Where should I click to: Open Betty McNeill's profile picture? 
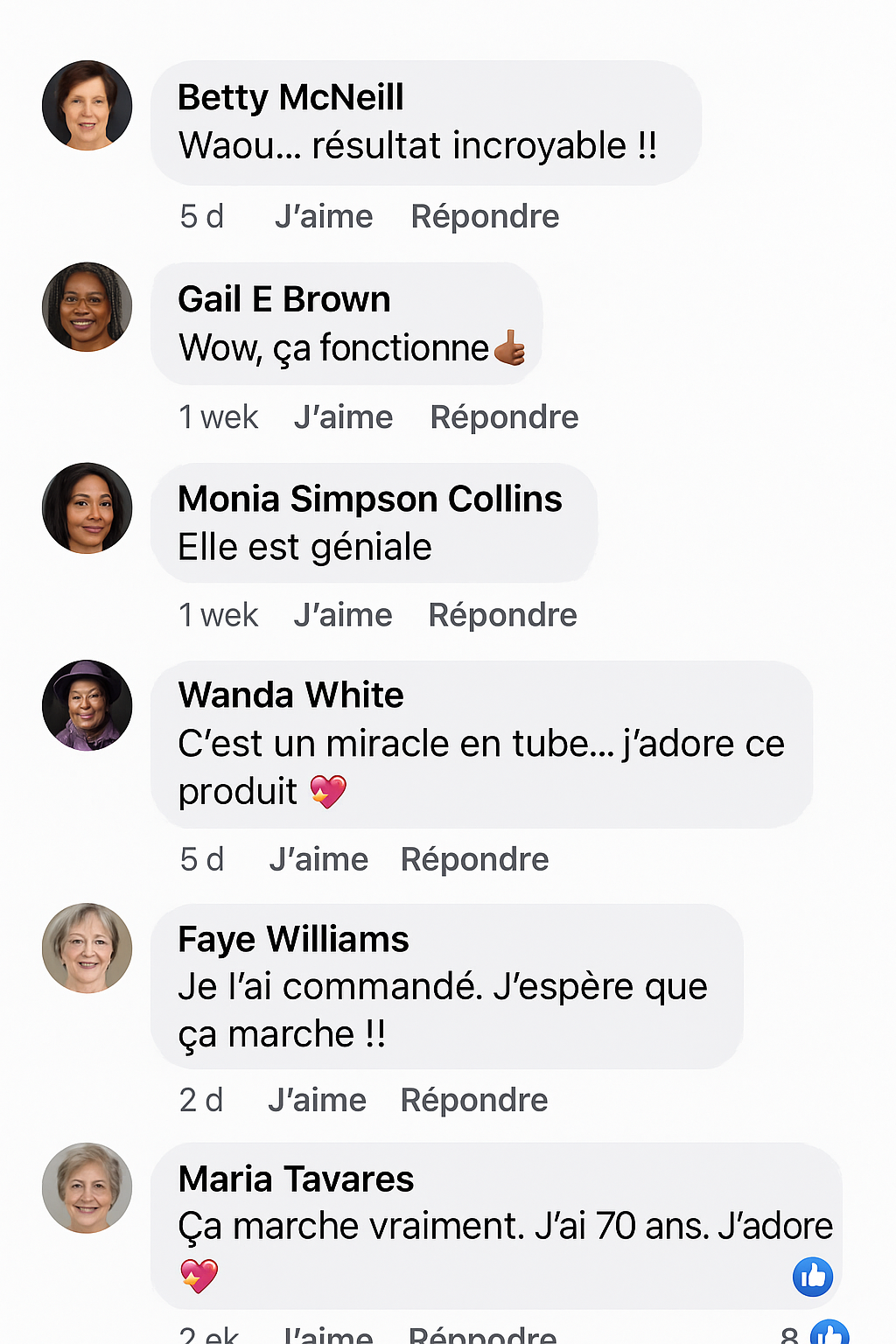[x=87, y=105]
